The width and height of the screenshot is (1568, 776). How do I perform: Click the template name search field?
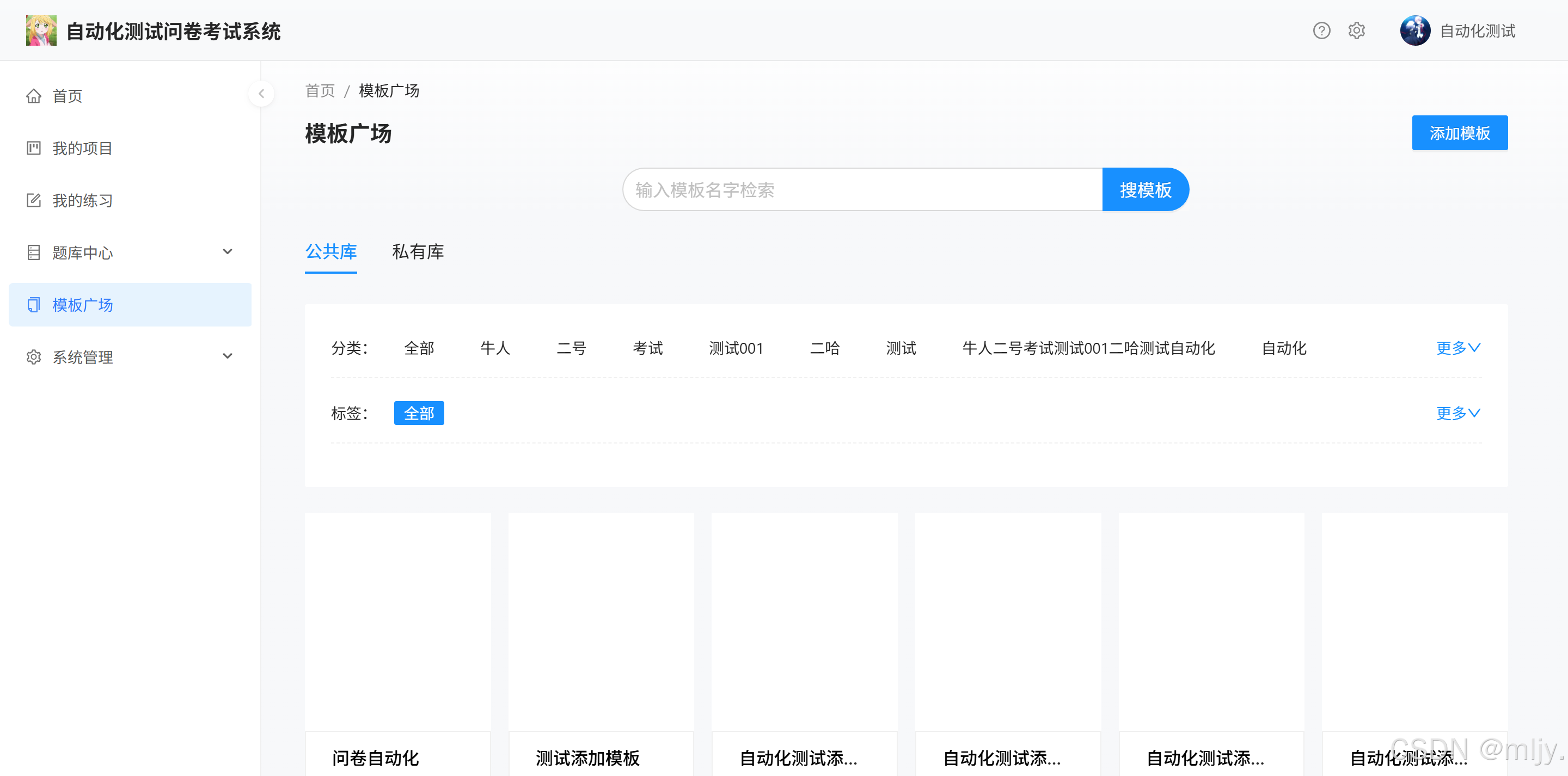click(x=862, y=190)
